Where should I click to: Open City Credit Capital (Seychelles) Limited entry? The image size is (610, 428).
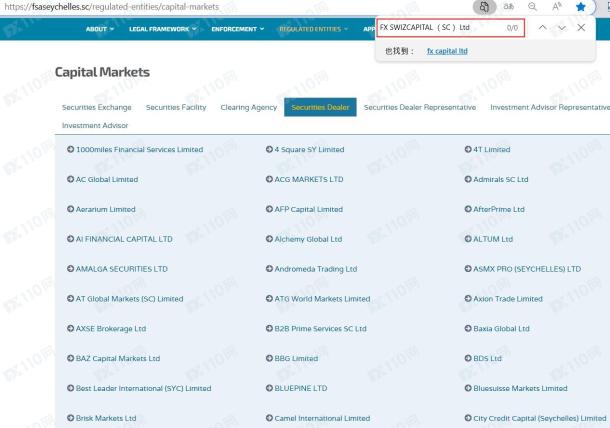point(540,418)
